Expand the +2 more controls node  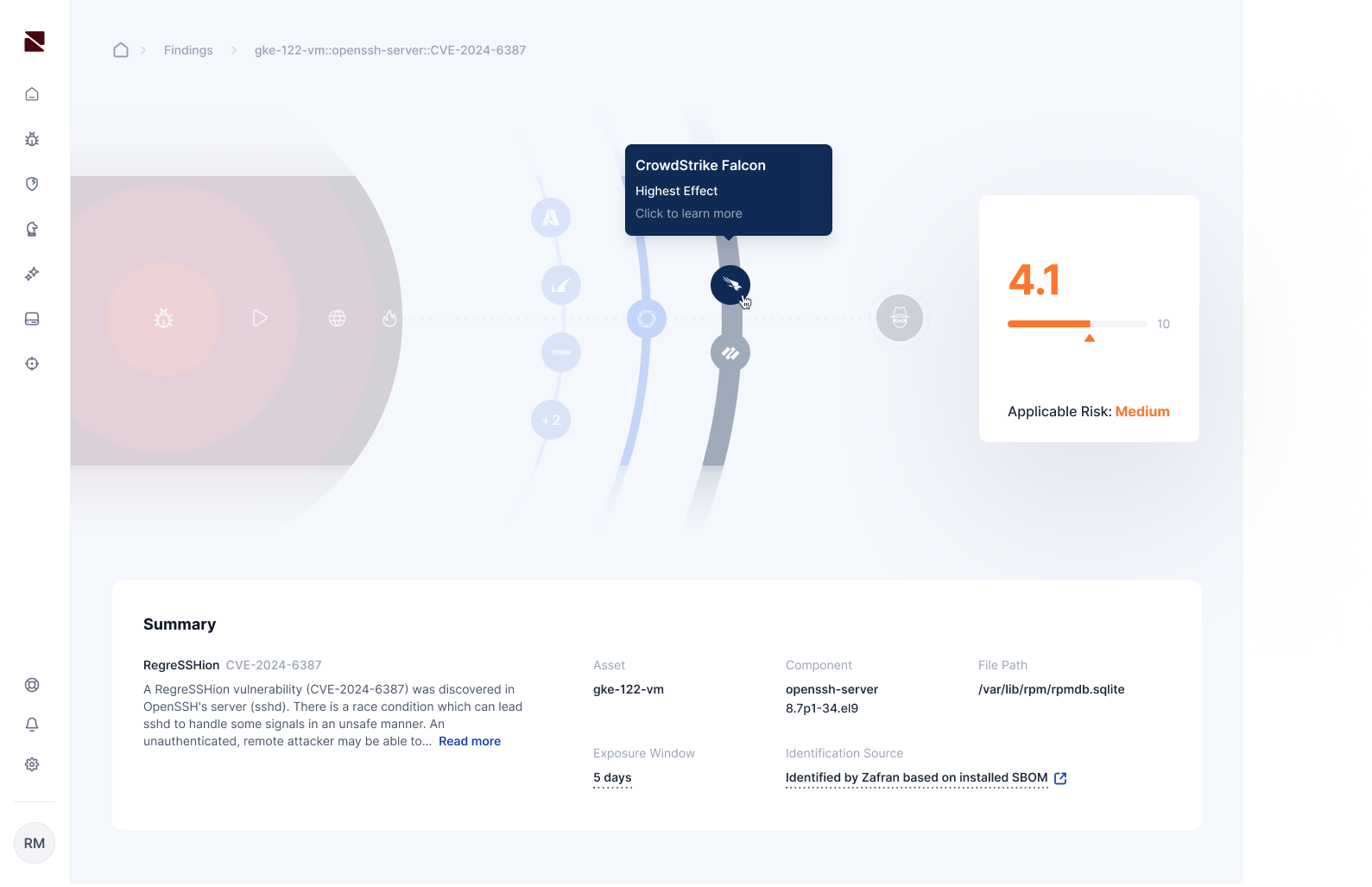[551, 420]
